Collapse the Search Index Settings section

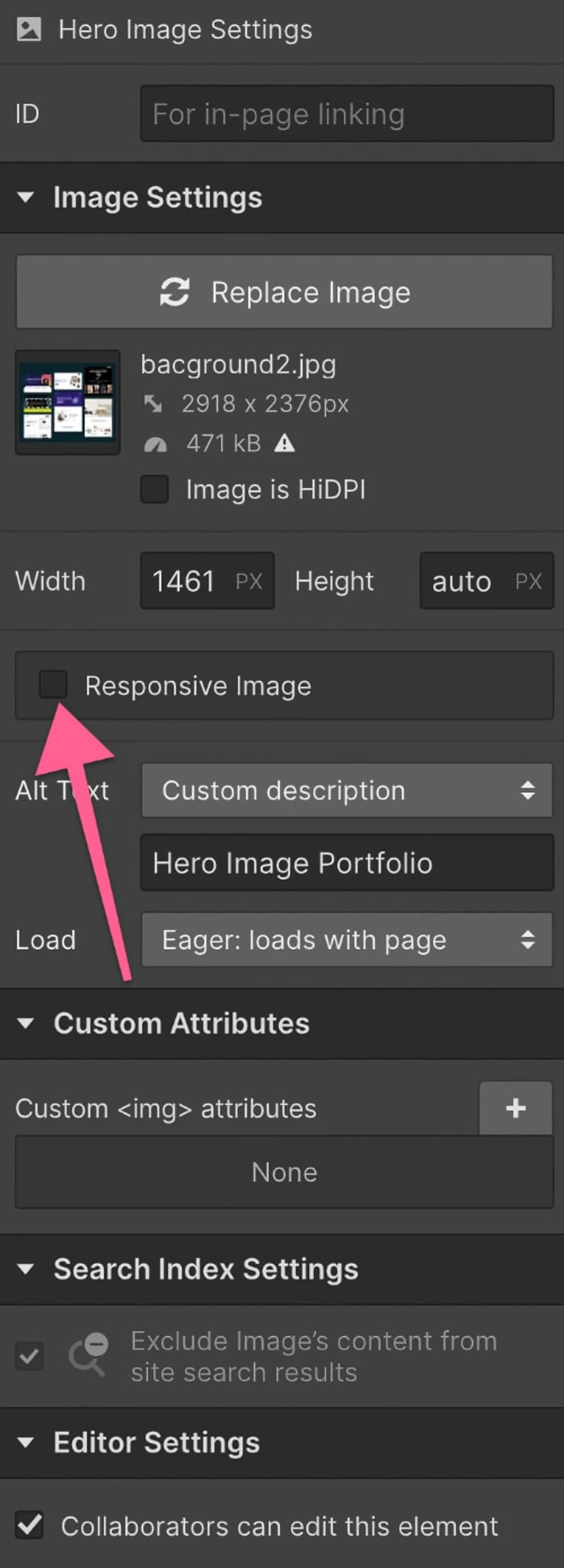[26, 1269]
